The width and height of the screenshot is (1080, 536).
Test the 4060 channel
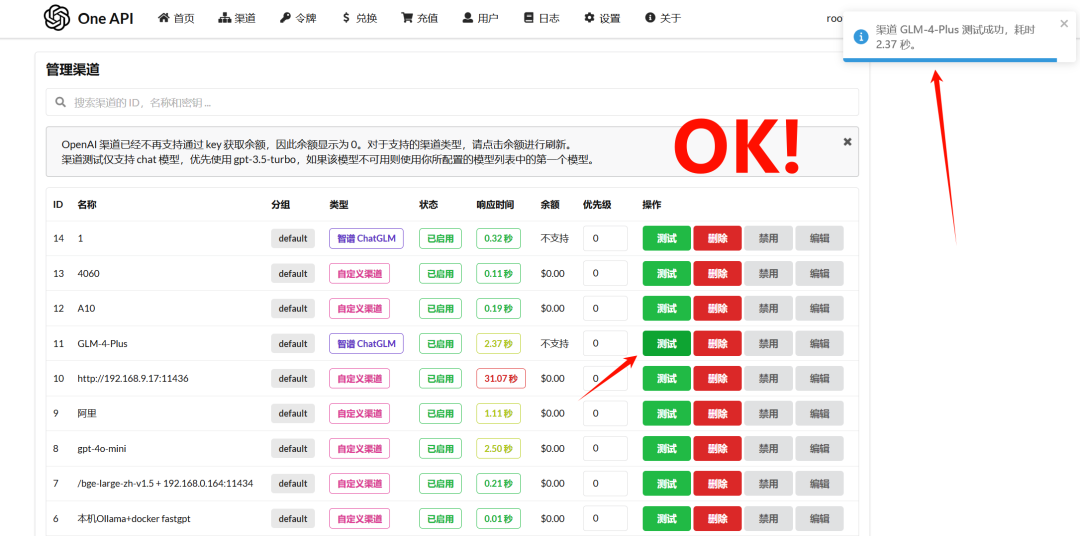coord(666,274)
